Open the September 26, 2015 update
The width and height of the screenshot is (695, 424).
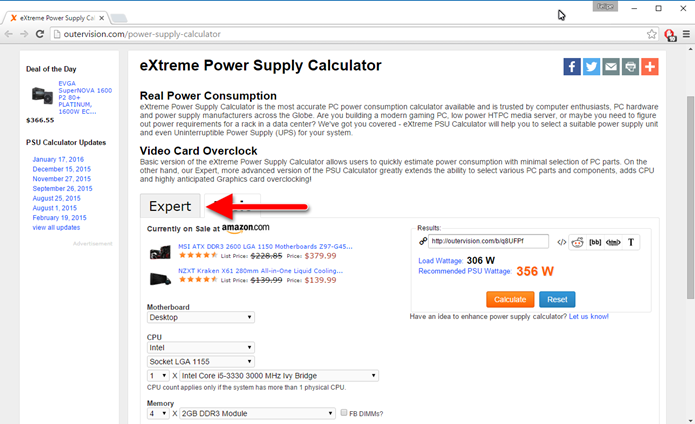tap(62, 189)
